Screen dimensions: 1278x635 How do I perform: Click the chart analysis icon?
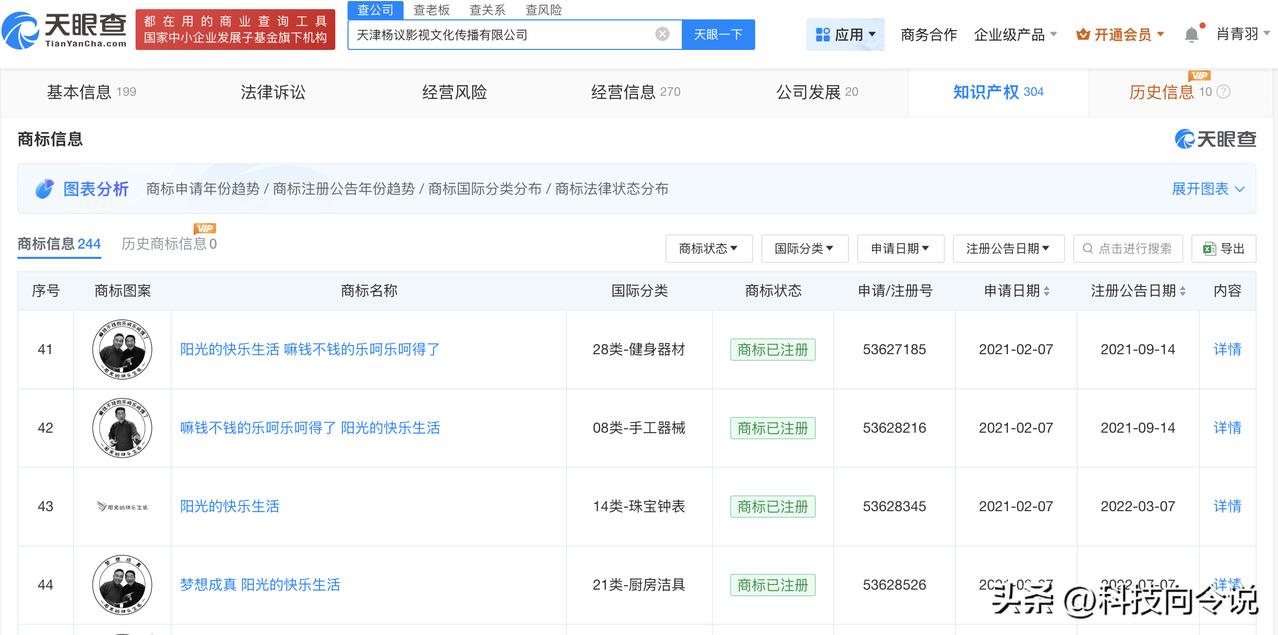pyautogui.click(x=44, y=189)
